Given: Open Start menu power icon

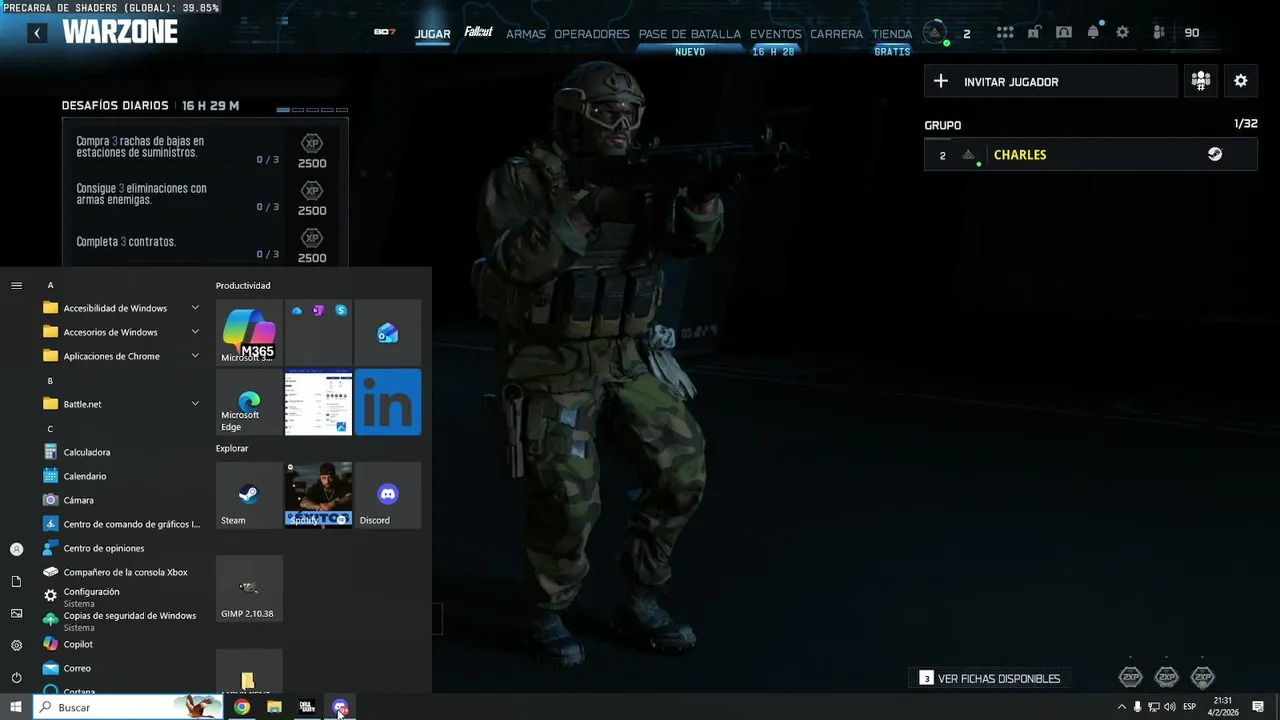Looking at the screenshot, I should (16, 677).
